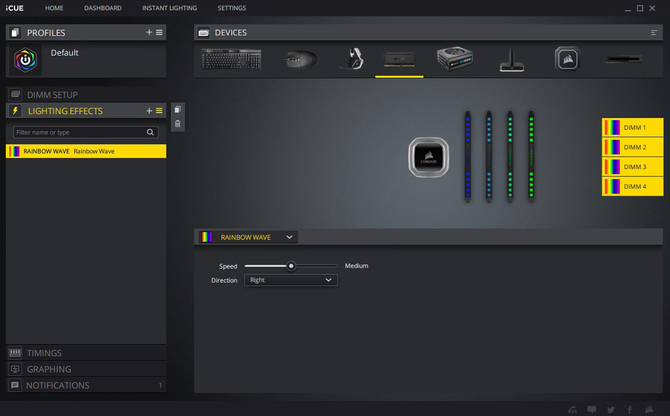This screenshot has height=416, width=670.
Task: Select the DIMM 3 zone button
Action: click(632, 167)
